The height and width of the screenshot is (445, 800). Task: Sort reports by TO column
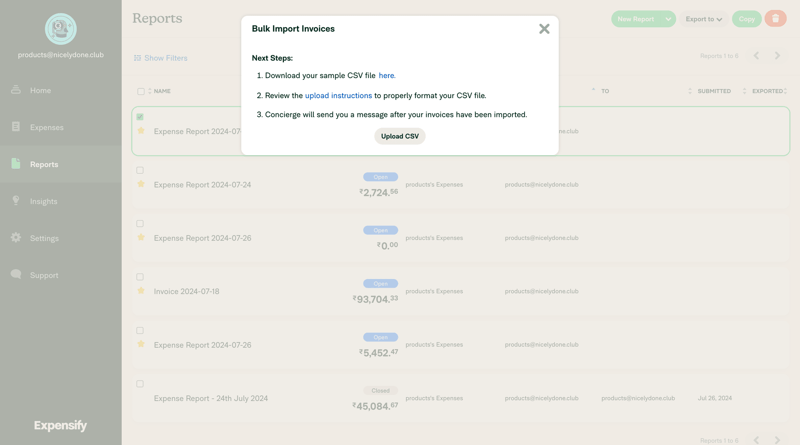point(605,91)
